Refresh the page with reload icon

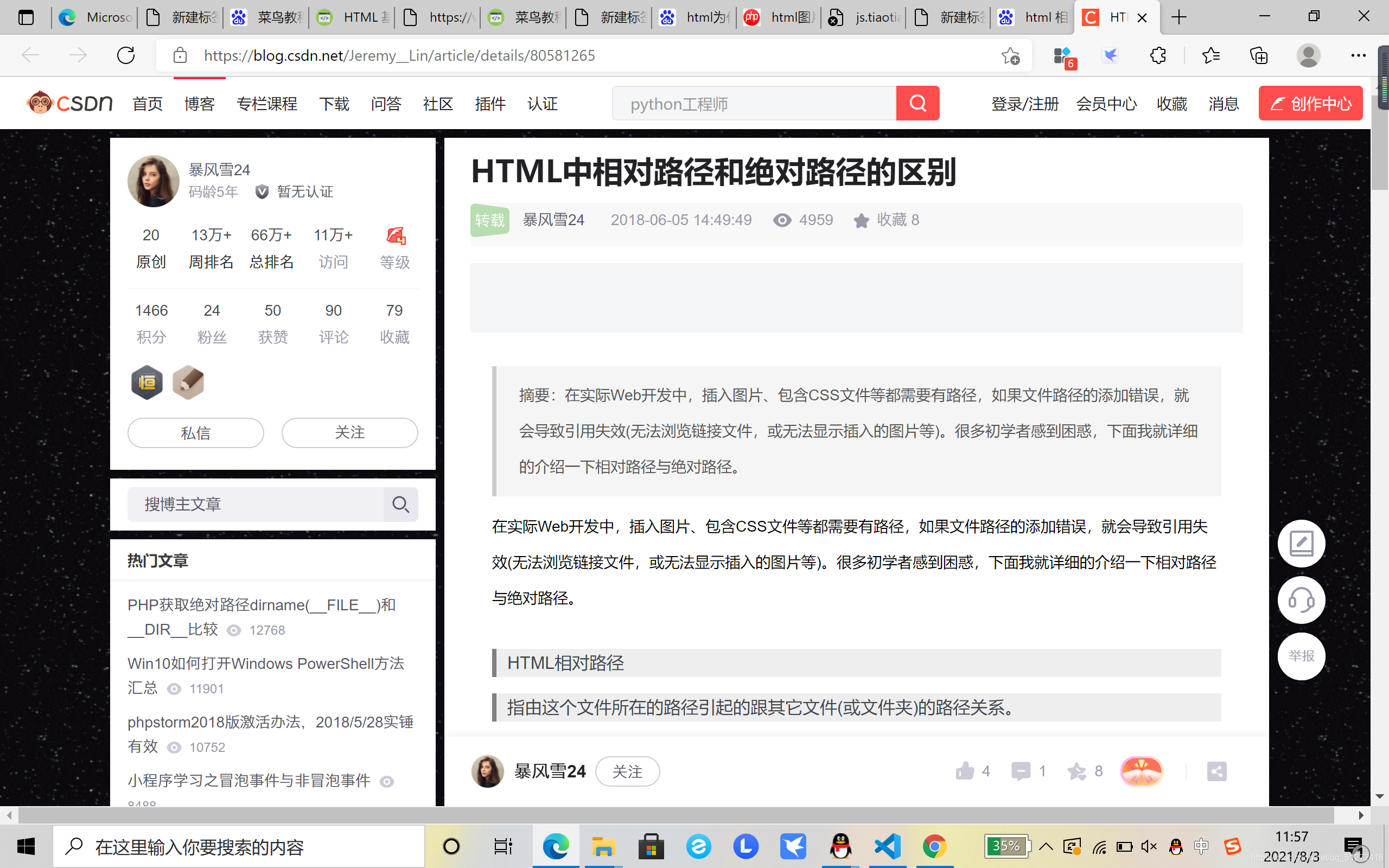pos(126,56)
